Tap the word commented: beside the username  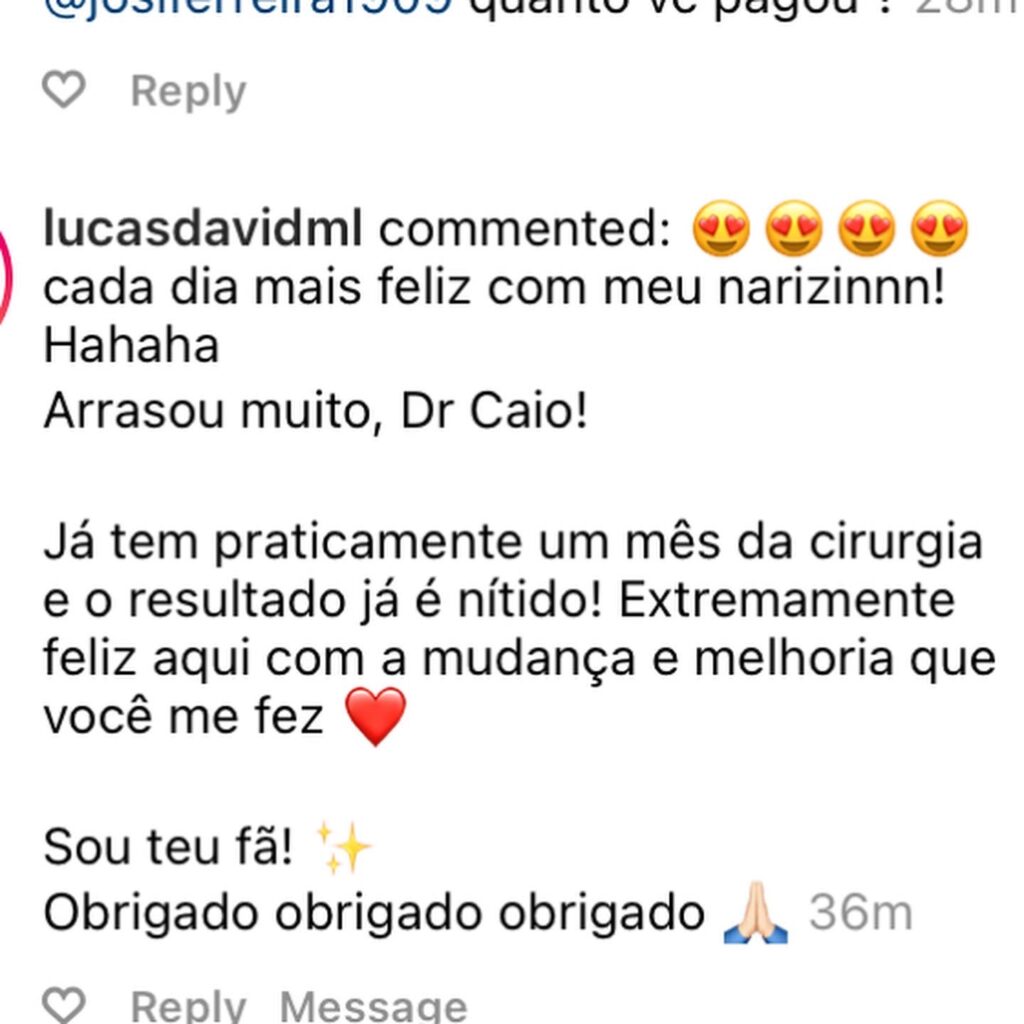[x=524, y=229]
